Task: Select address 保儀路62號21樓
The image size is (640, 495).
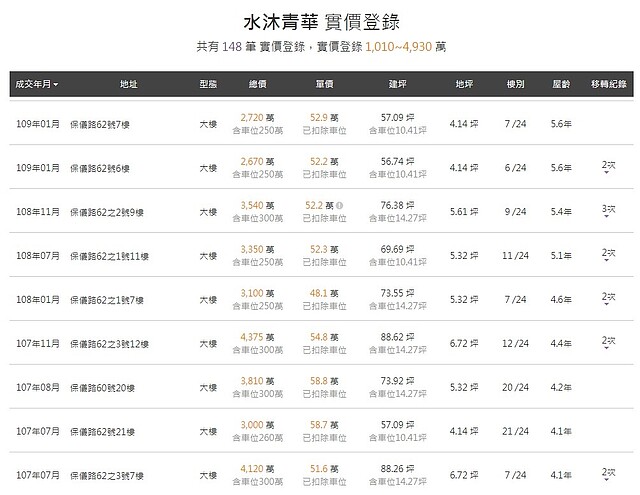Action: (102, 432)
